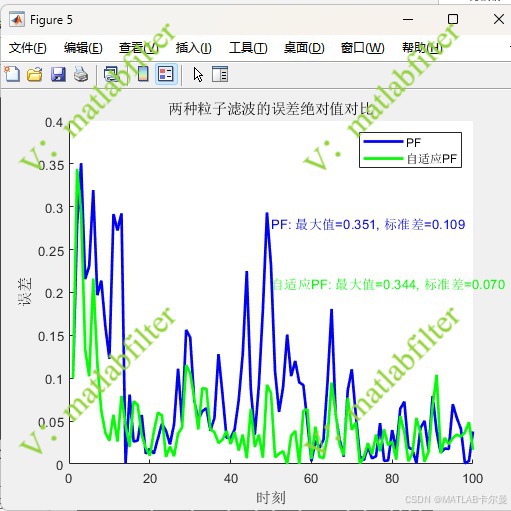Screen dimensions: 511x511
Task: Select the Edit Plot arrow tool
Action: click(x=198, y=74)
